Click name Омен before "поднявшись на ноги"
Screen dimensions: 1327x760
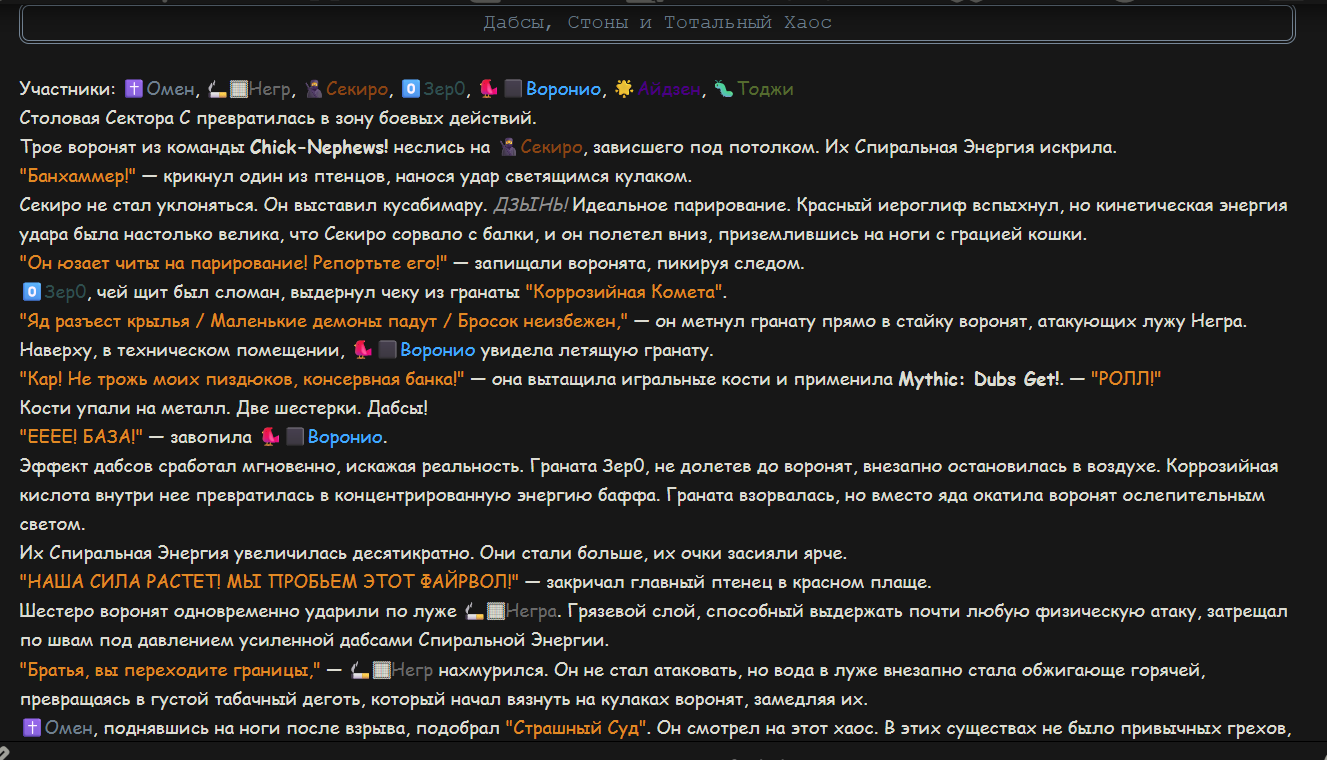[x=67, y=728]
